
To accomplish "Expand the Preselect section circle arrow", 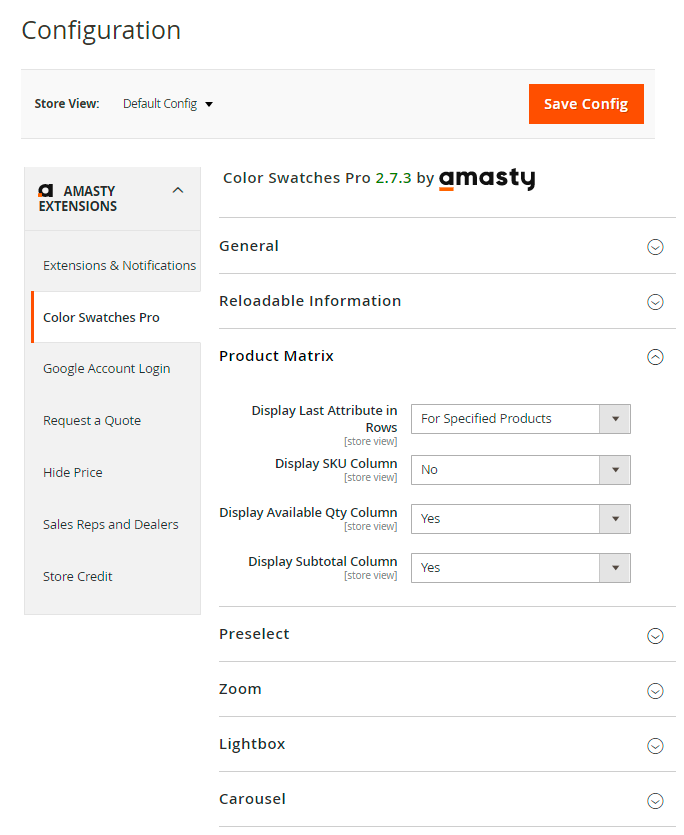I will click(x=655, y=635).
